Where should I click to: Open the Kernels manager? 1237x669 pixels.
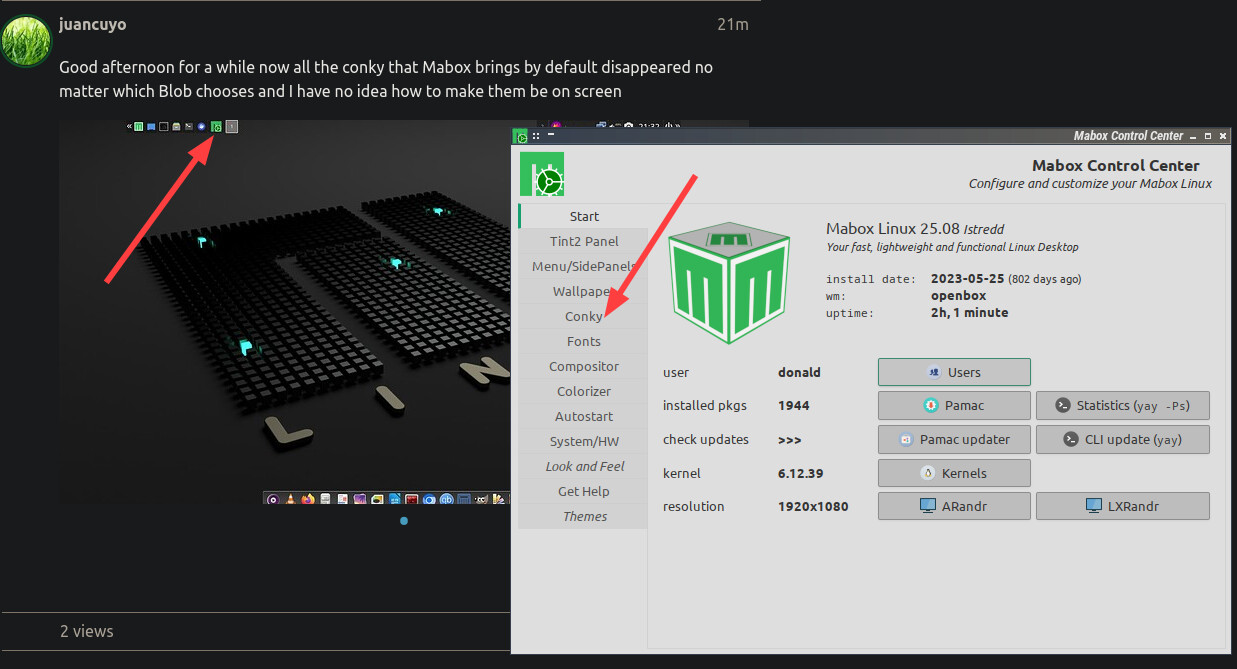tap(953, 473)
